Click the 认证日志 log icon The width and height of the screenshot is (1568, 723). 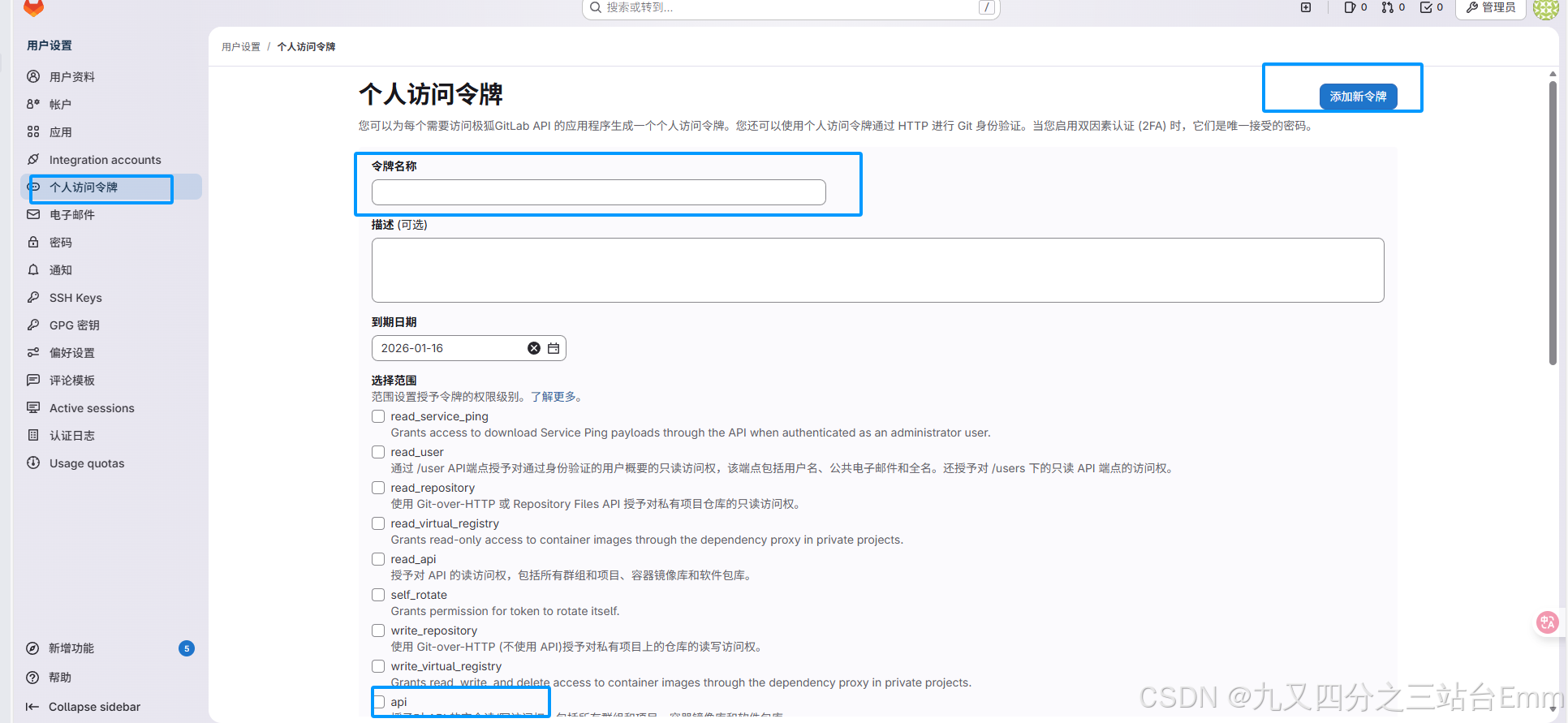pos(33,435)
